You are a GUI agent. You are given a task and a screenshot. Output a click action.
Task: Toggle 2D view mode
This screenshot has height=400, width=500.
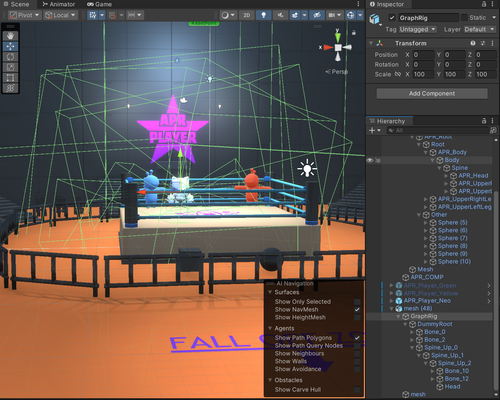[246, 15]
